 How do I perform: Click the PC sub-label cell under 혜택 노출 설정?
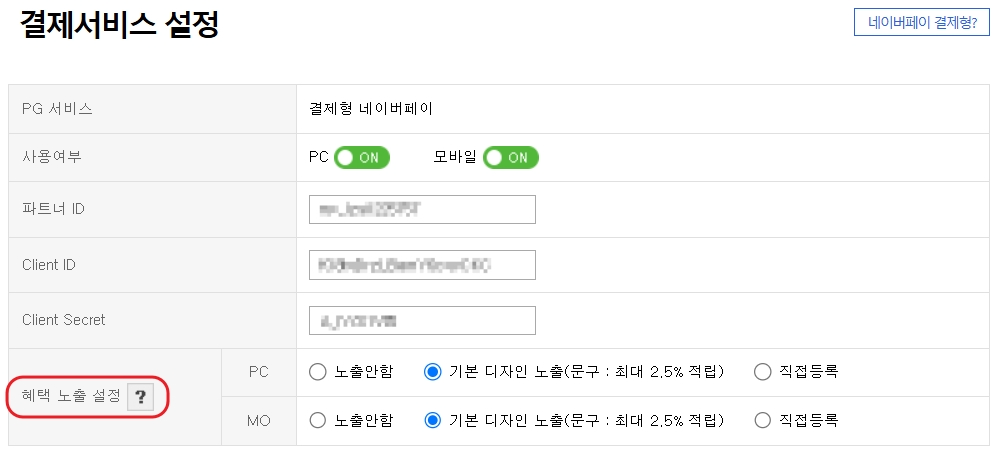click(259, 372)
